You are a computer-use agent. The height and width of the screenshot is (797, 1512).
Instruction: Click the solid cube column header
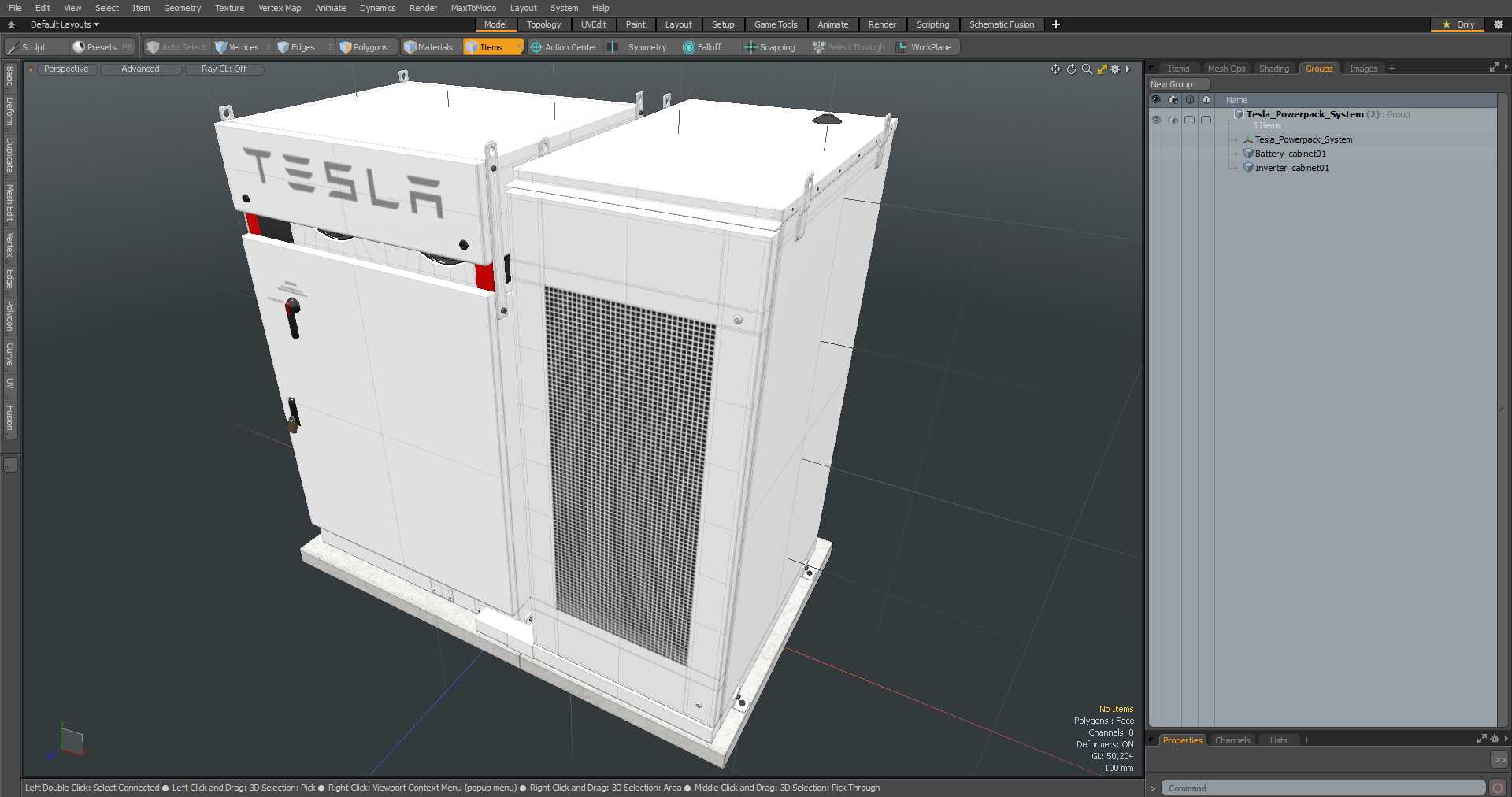[1206, 100]
